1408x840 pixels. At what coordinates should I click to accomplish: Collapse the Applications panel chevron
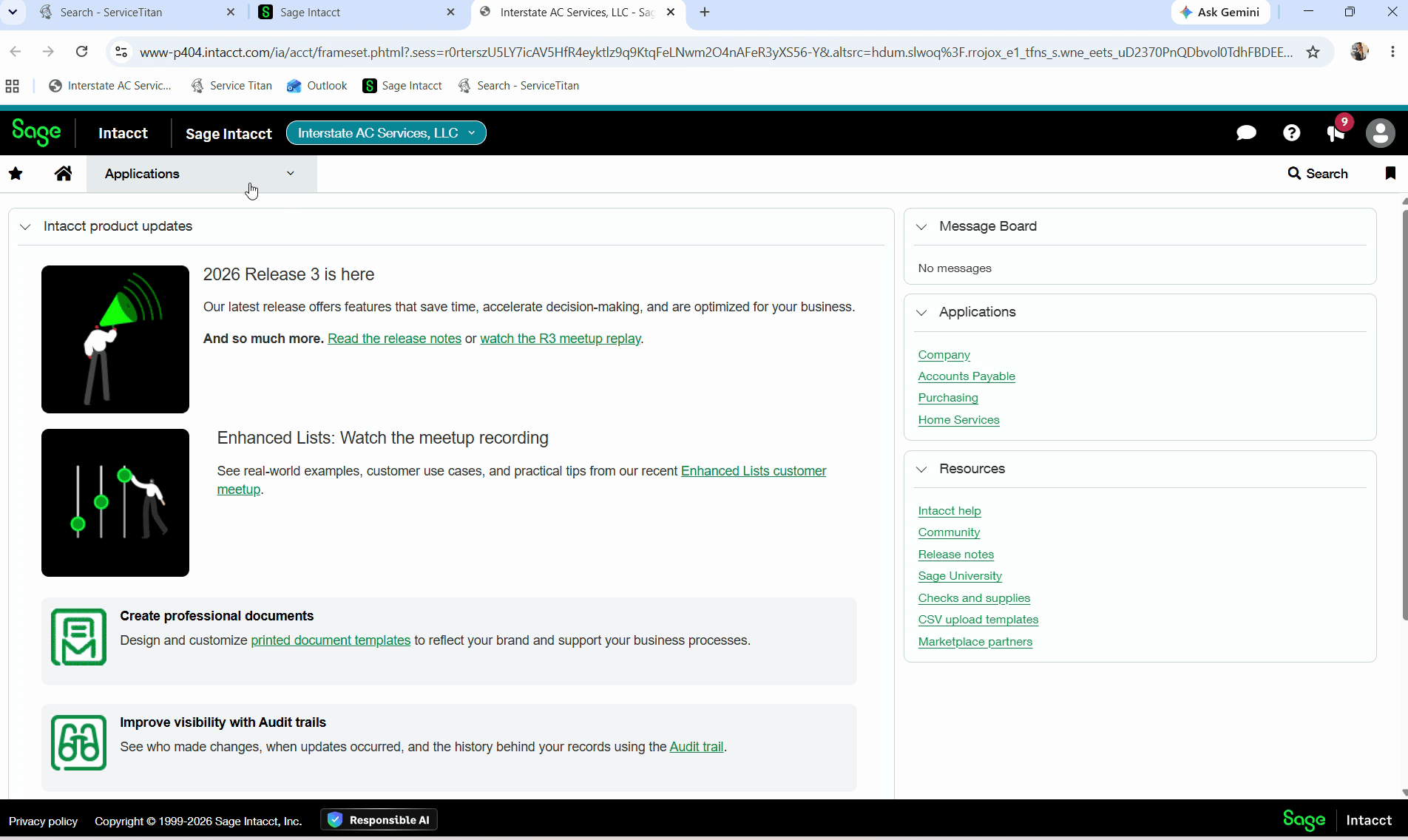[x=921, y=312]
